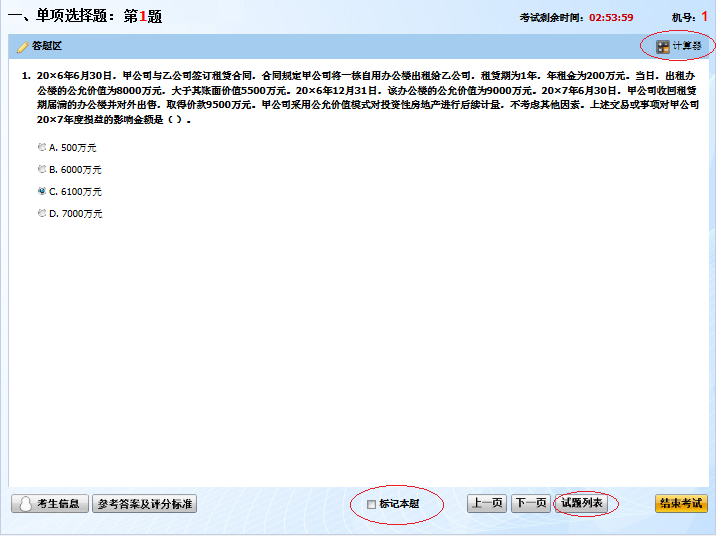
Task: View 参考答案及评分标准 reference answers
Action: point(145,504)
